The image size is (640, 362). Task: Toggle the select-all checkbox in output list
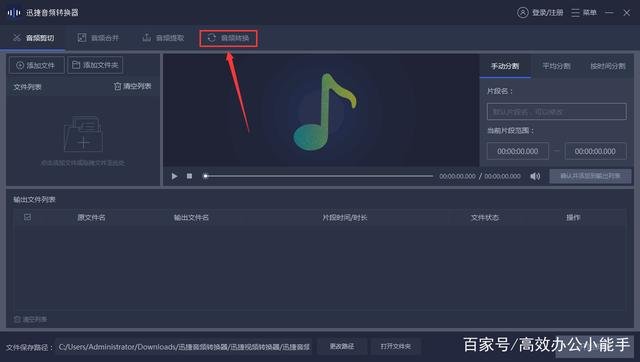tap(27, 217)
